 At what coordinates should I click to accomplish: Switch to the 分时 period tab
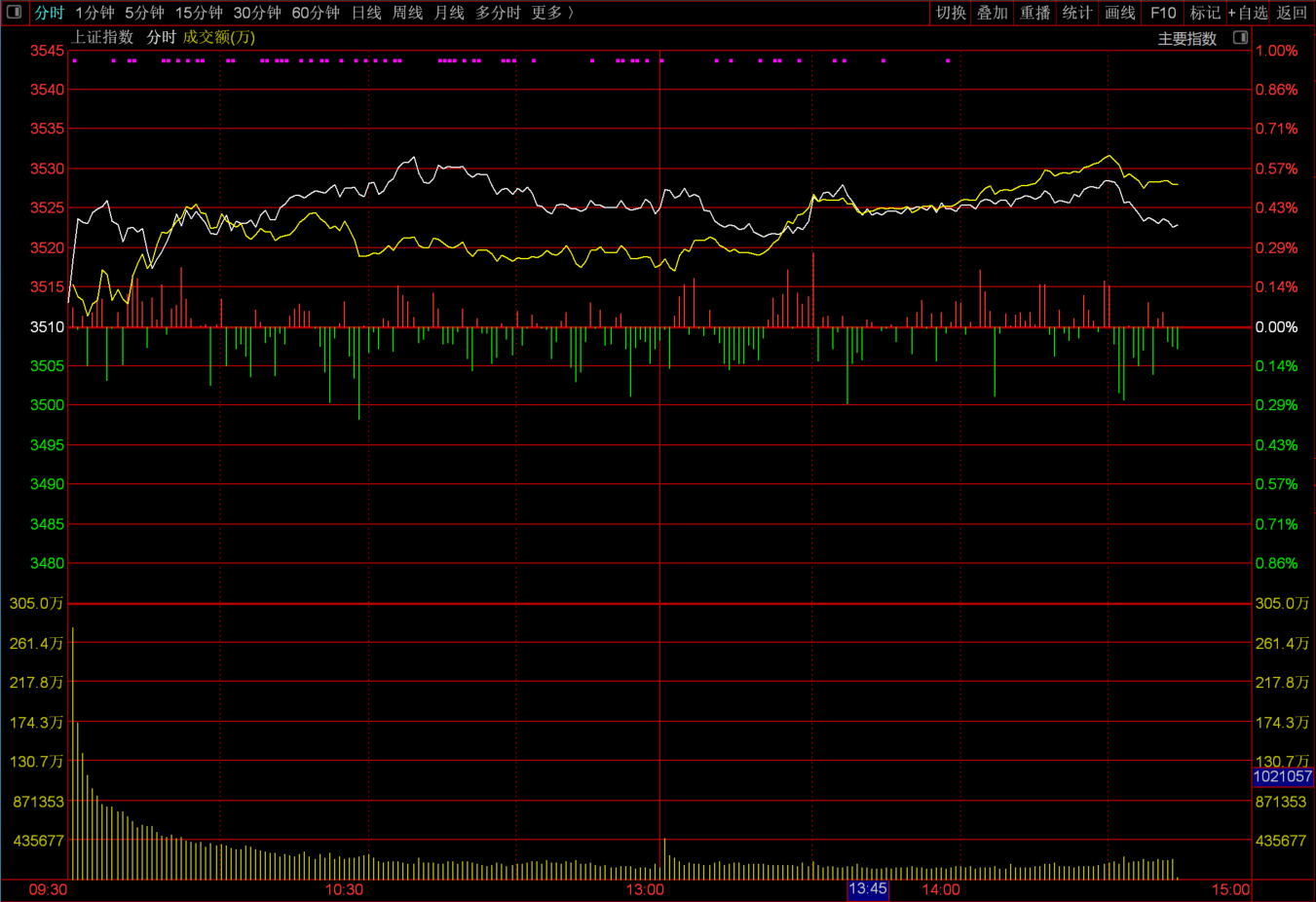49,13
